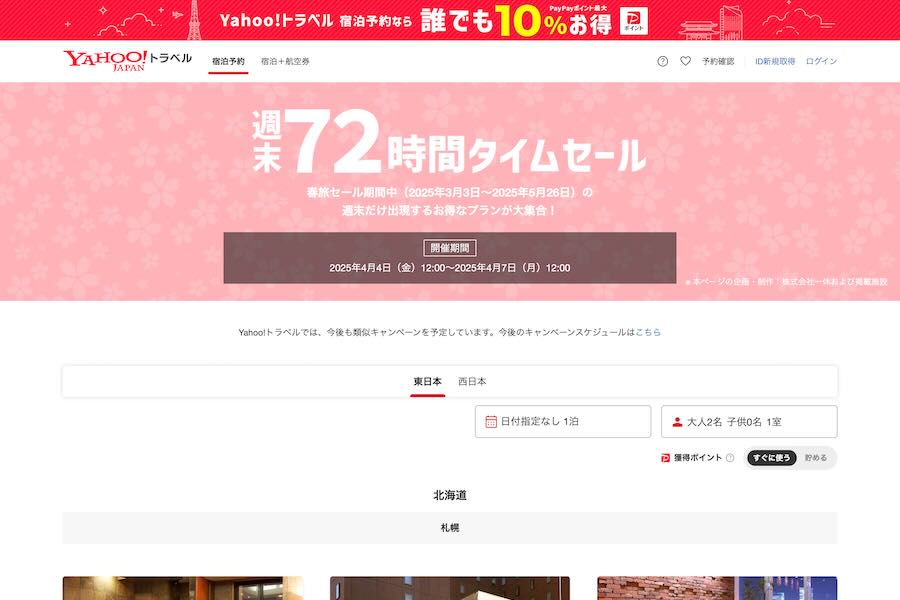Open the 日付指定なし 1泊 date selector
900x600 pixels.
pyautogui.click(x=563, y=421)
